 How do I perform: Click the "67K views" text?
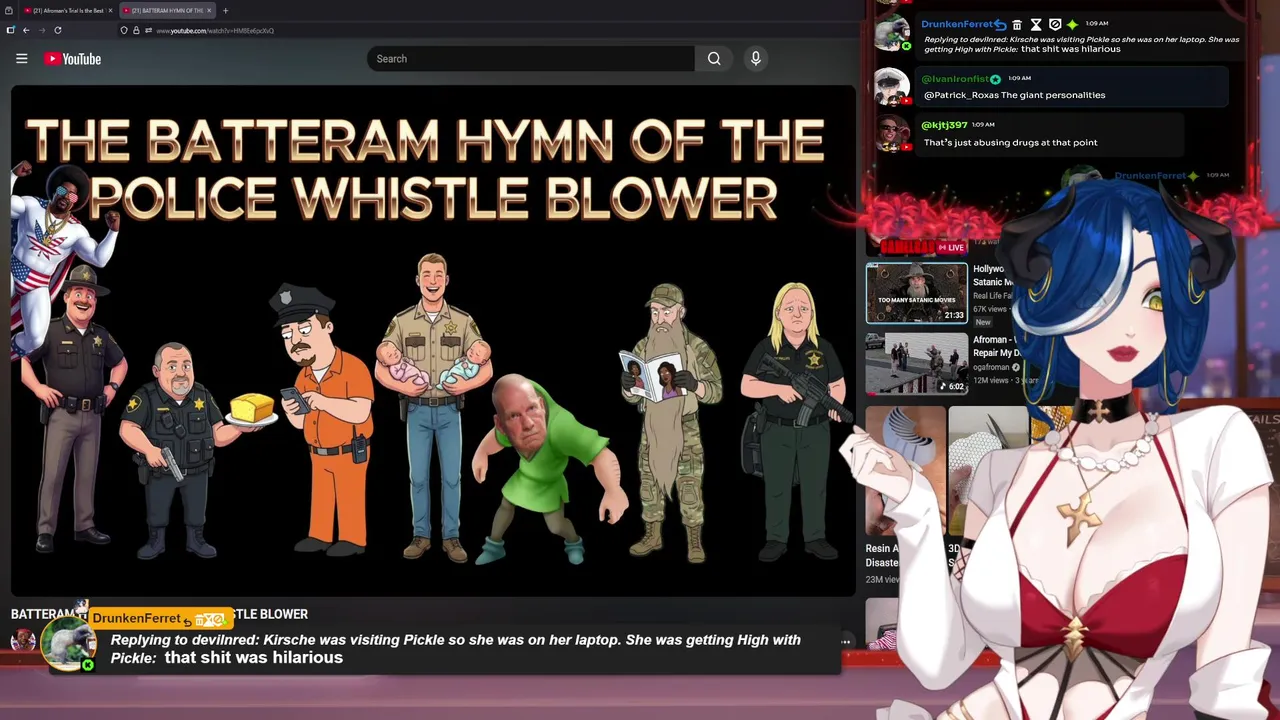point(992,310)
